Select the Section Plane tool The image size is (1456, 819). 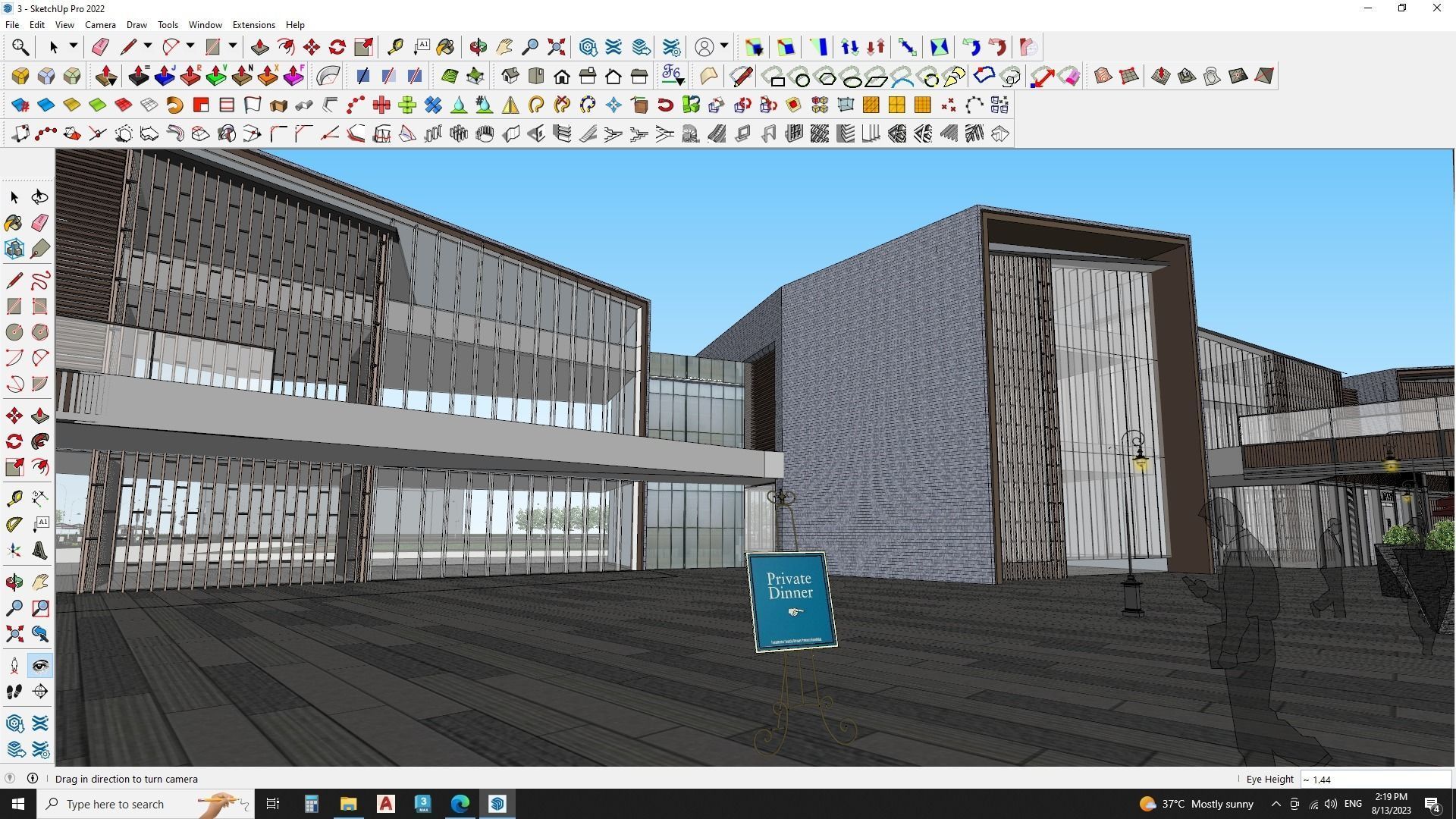(x=40, y=692)
